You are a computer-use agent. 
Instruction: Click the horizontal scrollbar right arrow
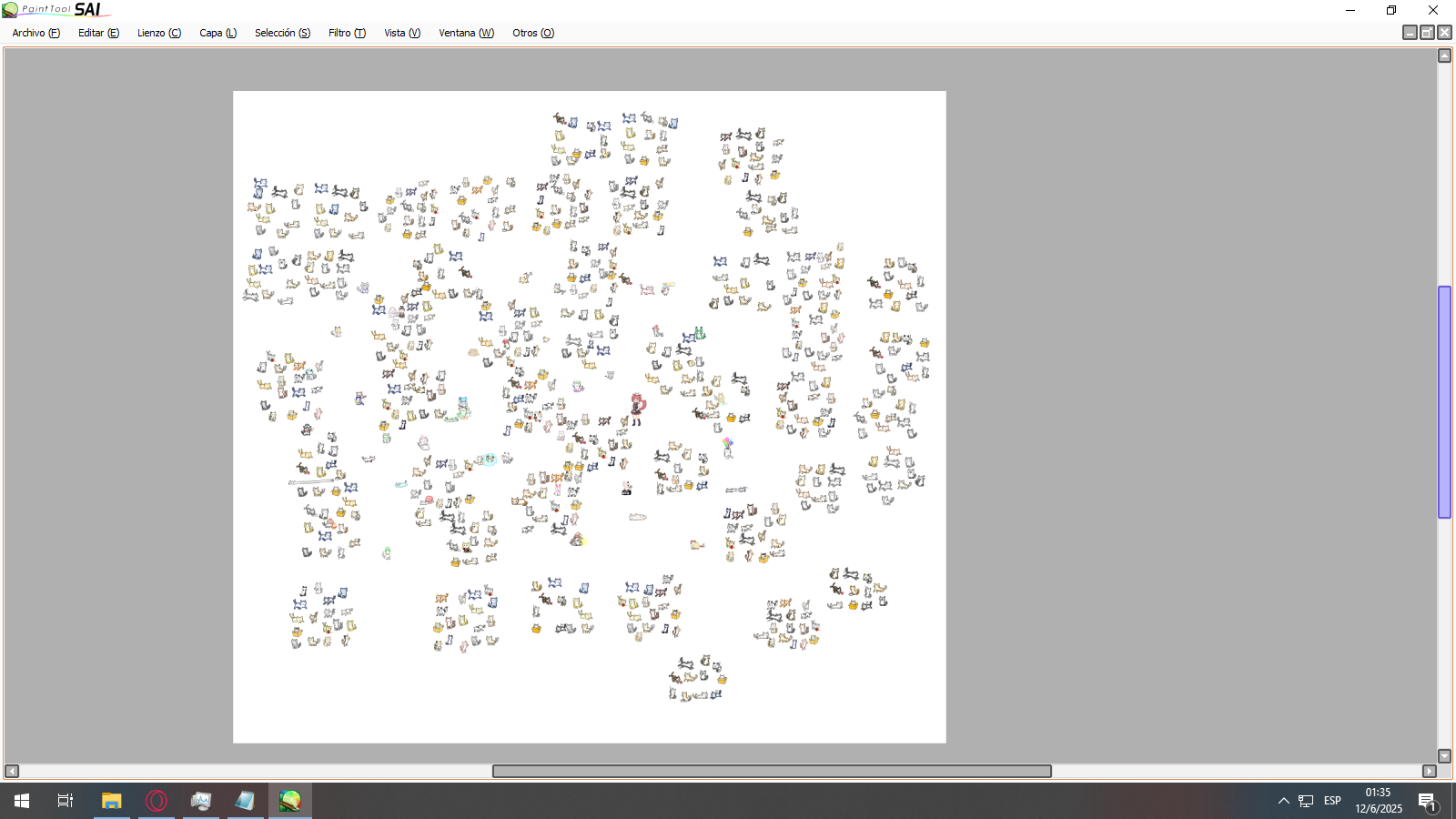pyautogui.click(x=1430, y=771)
